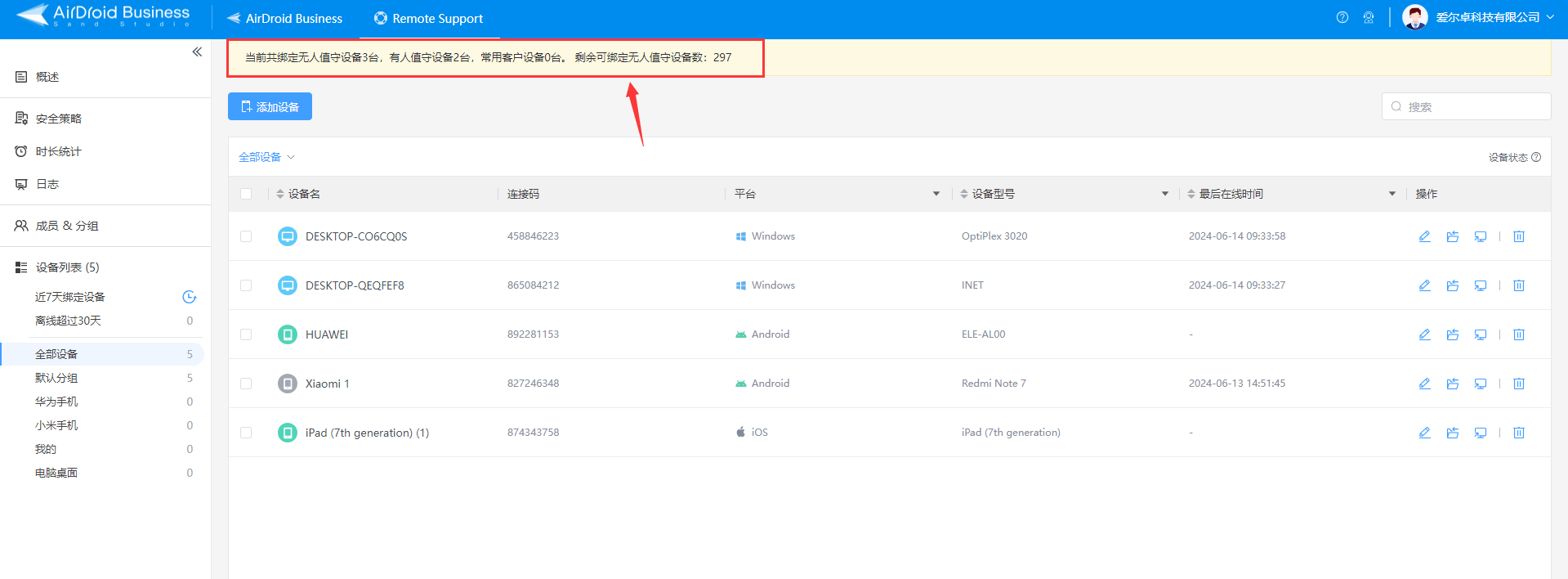The width and height of the screenshot is (1568, 579).
Task: Switch to the Remote Support tab
Action: (x=429, y=18)
